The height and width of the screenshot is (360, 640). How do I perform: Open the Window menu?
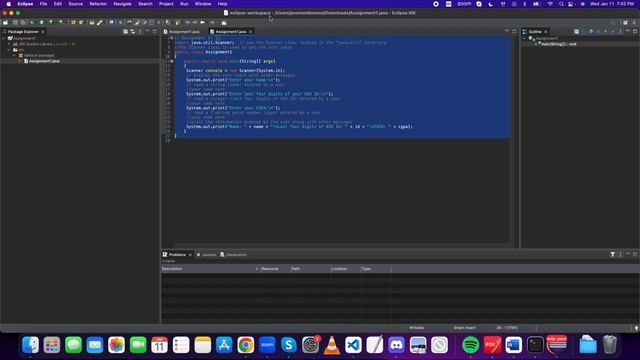(203, 4)
